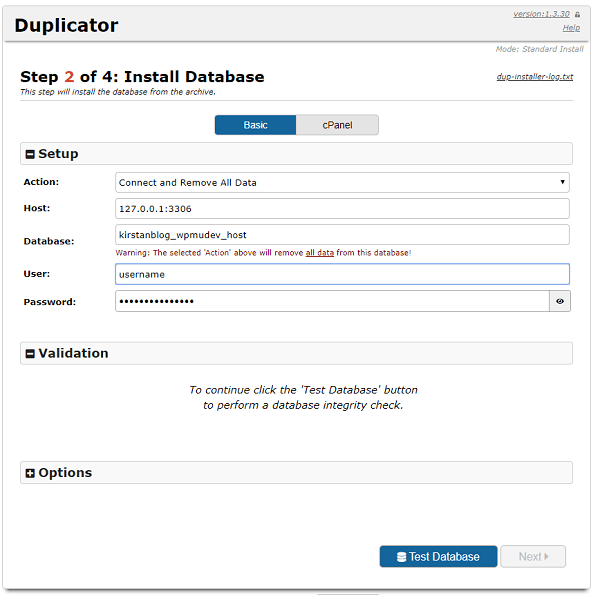
Task: Focus the Database name input field
Action: pyautogui.click(x=342, y=235)
